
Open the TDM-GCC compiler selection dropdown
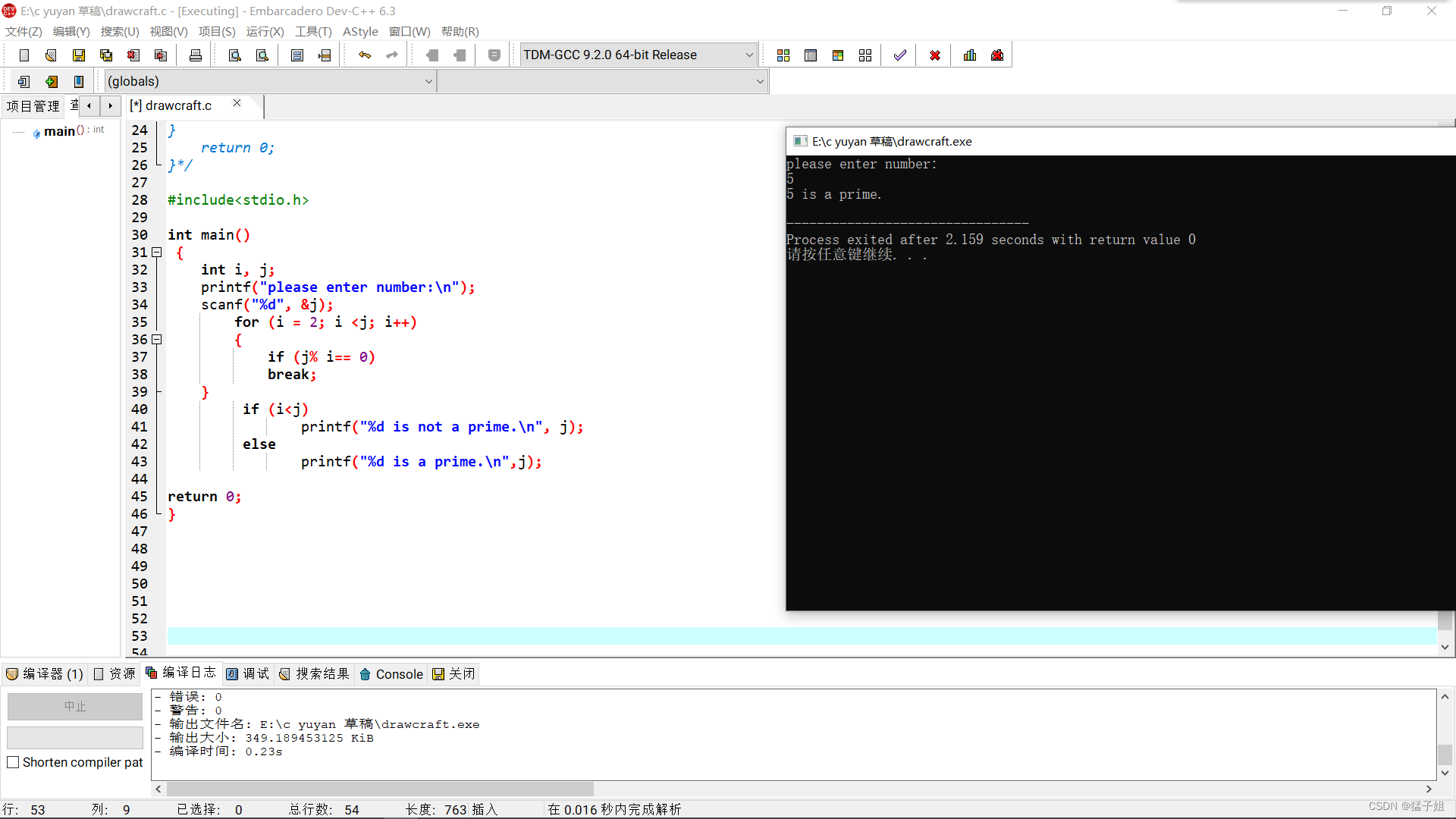(749, 55)
